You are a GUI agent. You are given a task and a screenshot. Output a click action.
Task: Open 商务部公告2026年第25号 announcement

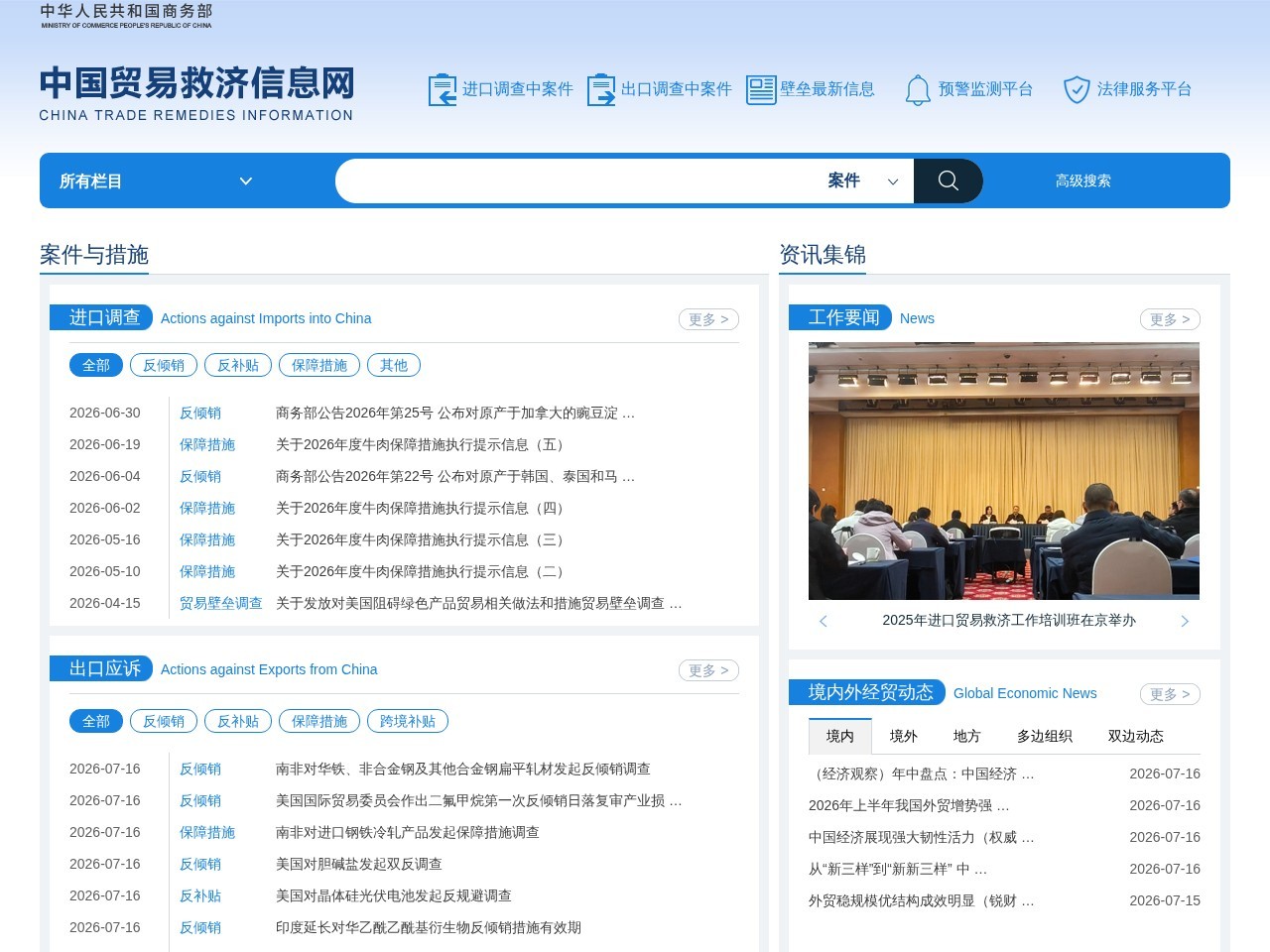click(455, 413)
